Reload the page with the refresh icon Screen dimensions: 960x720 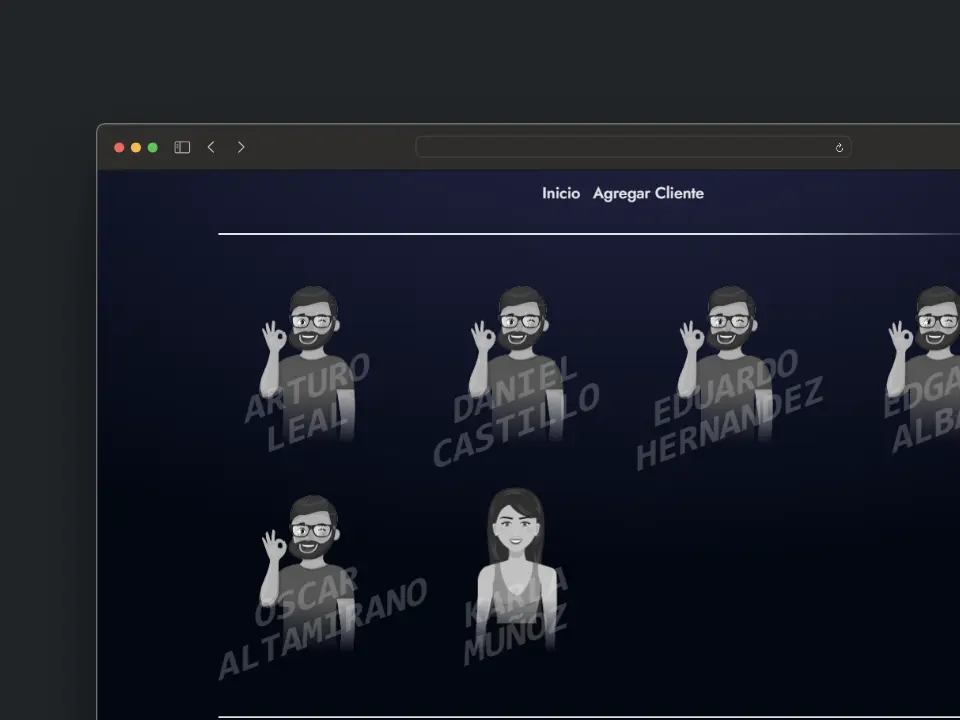839,147
